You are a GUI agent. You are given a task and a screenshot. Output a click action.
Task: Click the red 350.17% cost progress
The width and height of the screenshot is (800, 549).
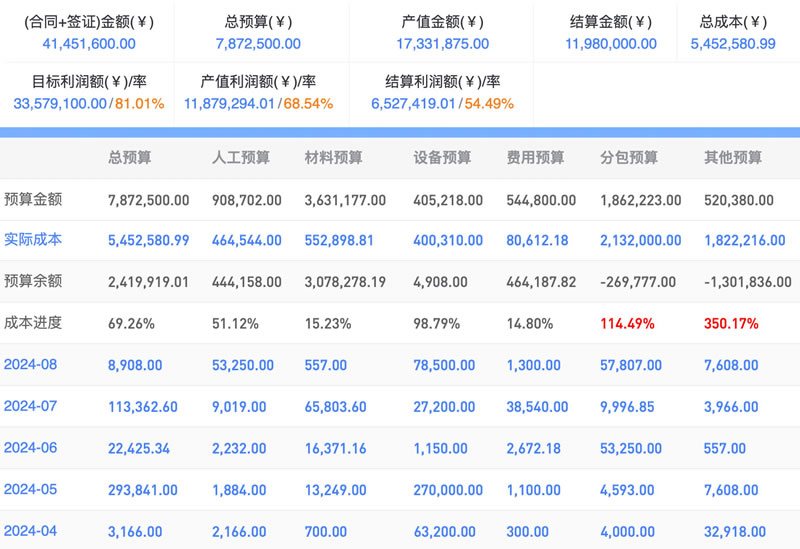731,323
